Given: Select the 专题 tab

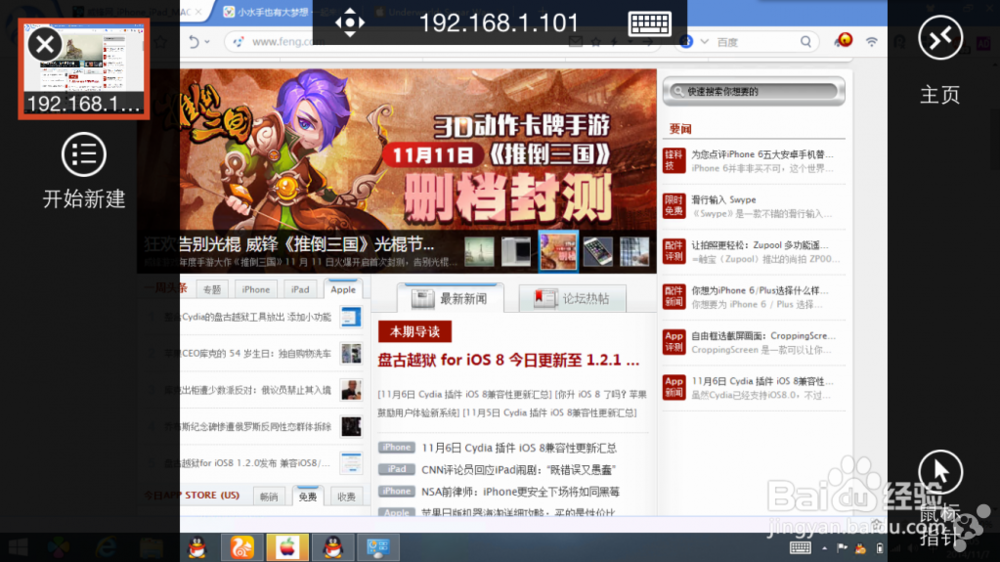Looking at the screenshot, I should [x=212, y=289].
